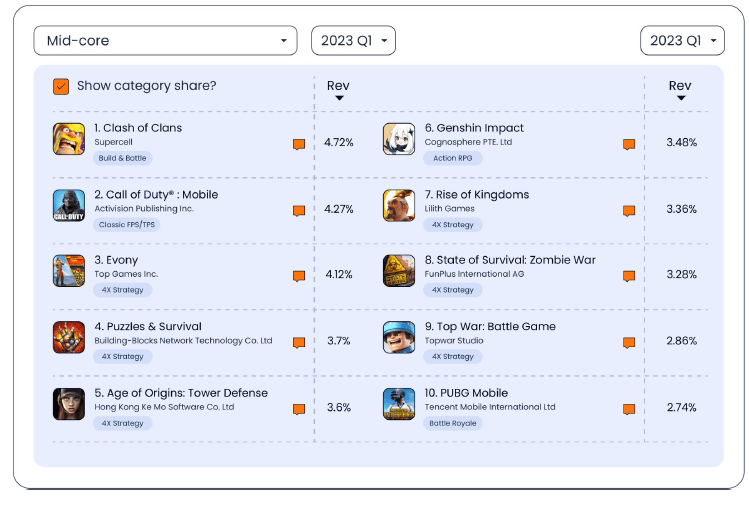Image resolution: width=749 pixels, height=507 pixels.
Task: Click the Action RPG genre tag
Action: tap(452, 158)
